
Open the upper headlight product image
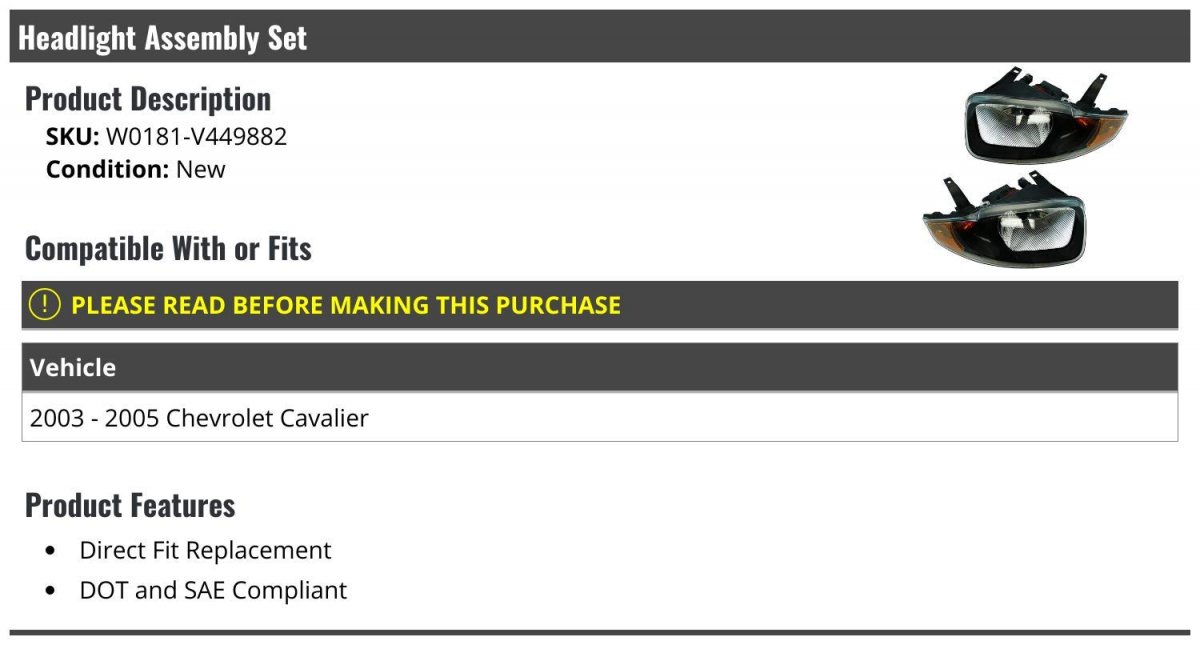[1046, 116]
